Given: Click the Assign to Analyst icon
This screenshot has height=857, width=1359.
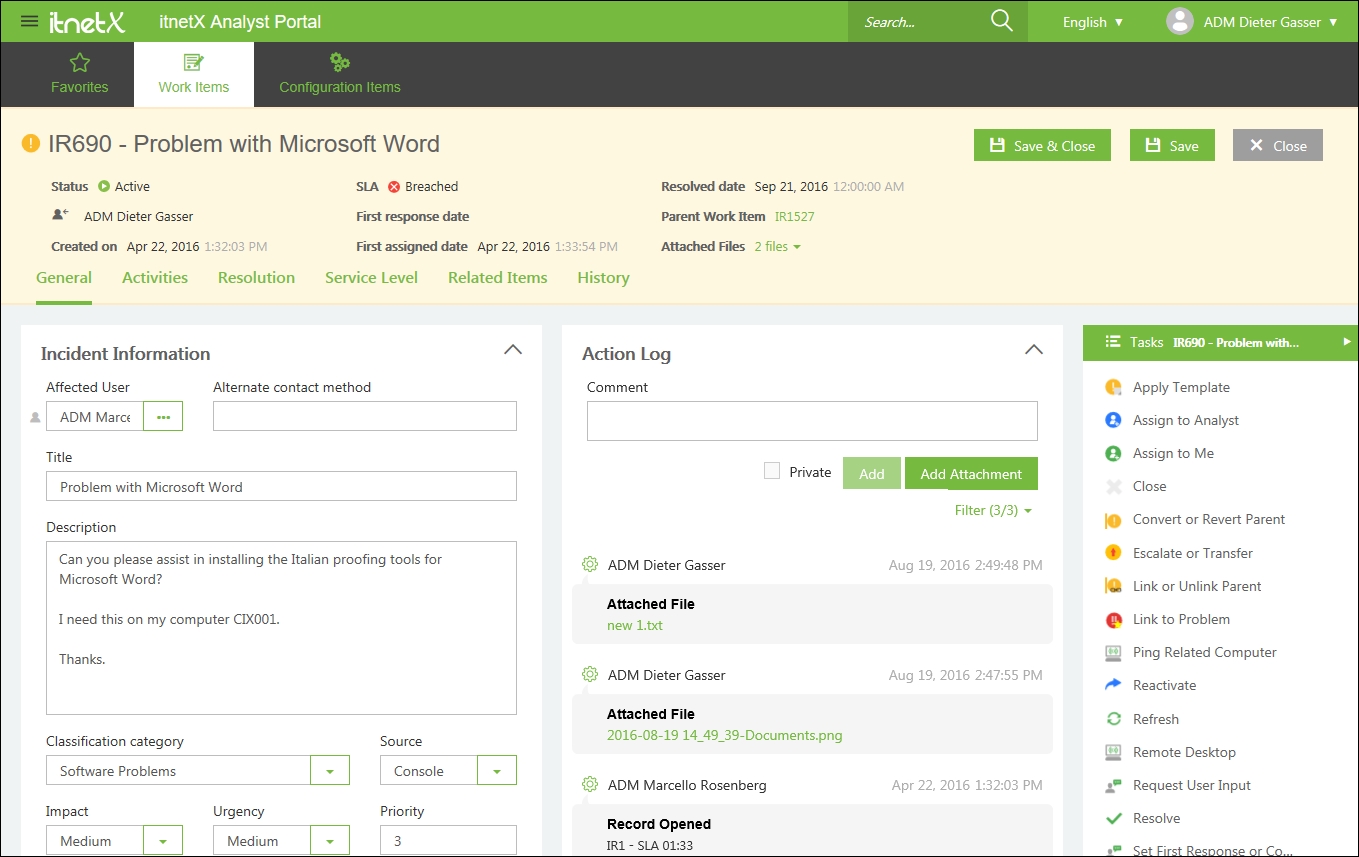Looking at the screenshot, I should (x=1113, y=420).
